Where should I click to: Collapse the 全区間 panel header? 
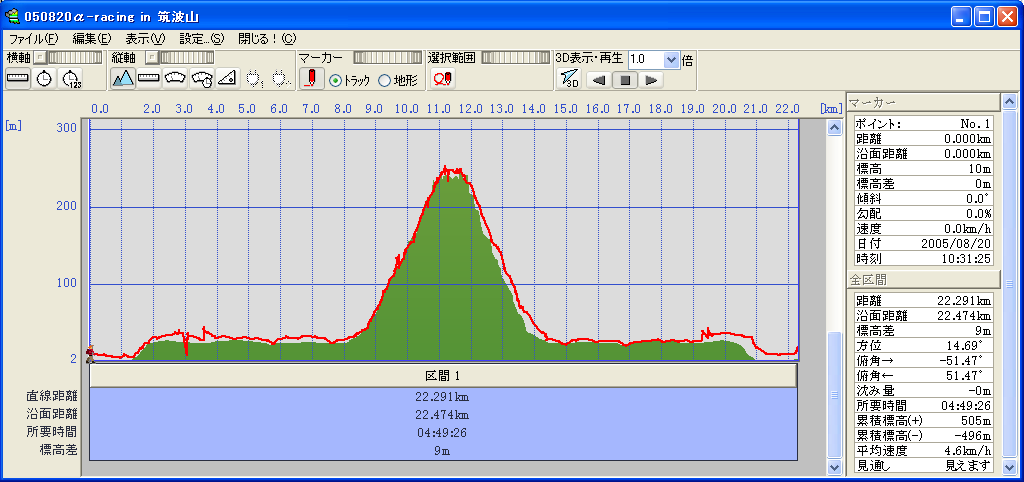coord(922,280)
